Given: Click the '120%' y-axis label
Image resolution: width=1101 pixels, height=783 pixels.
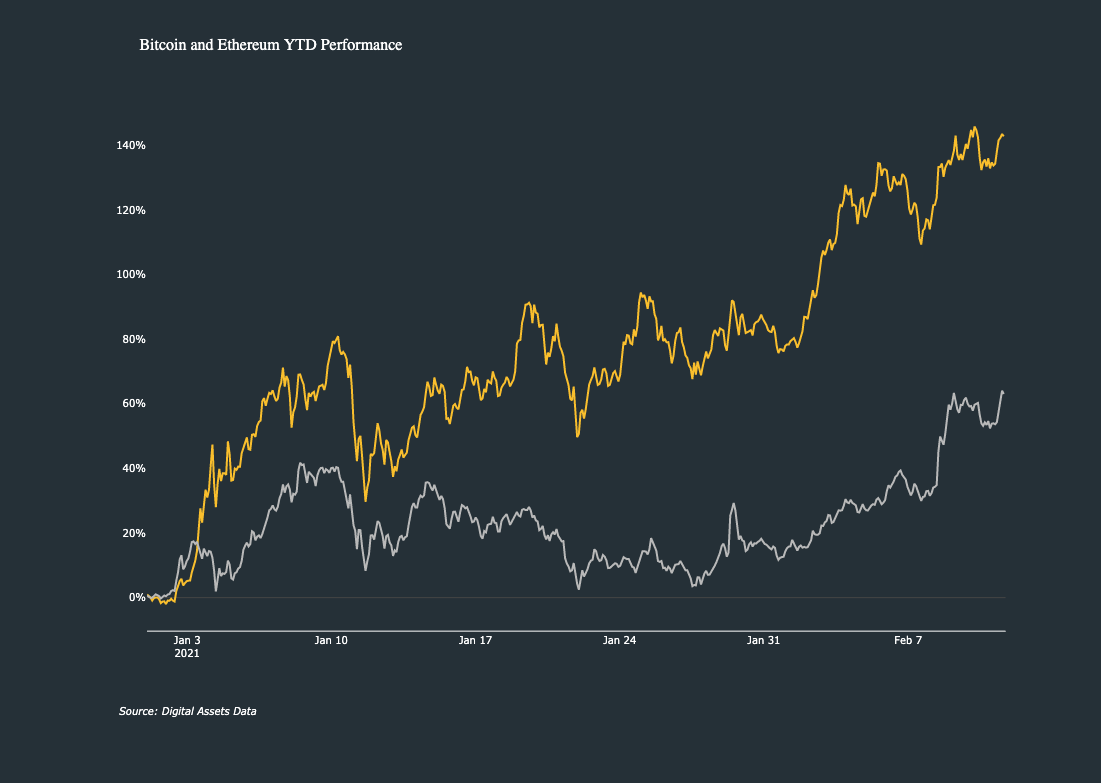Looking at the screenshot, I should tap(131, 210).
